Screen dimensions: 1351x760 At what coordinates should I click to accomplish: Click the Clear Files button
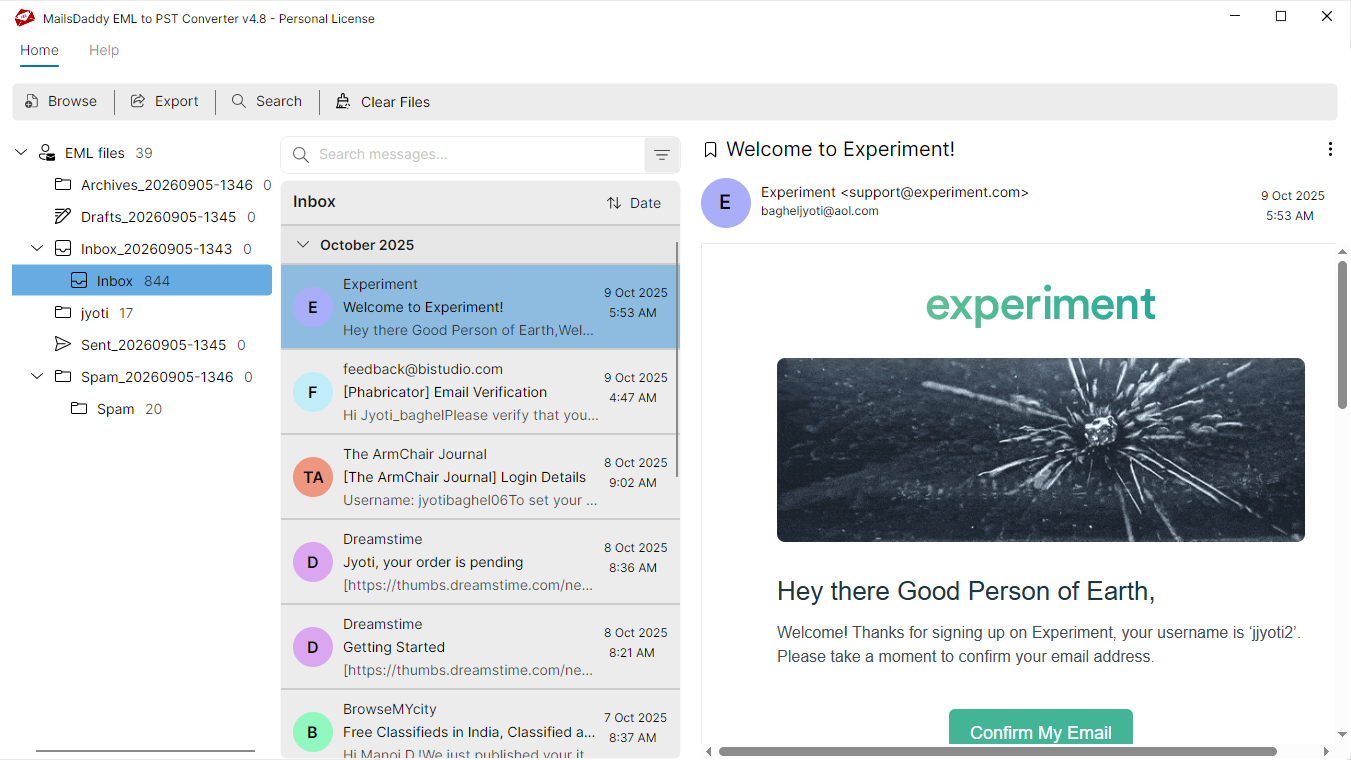coord(383,101)
